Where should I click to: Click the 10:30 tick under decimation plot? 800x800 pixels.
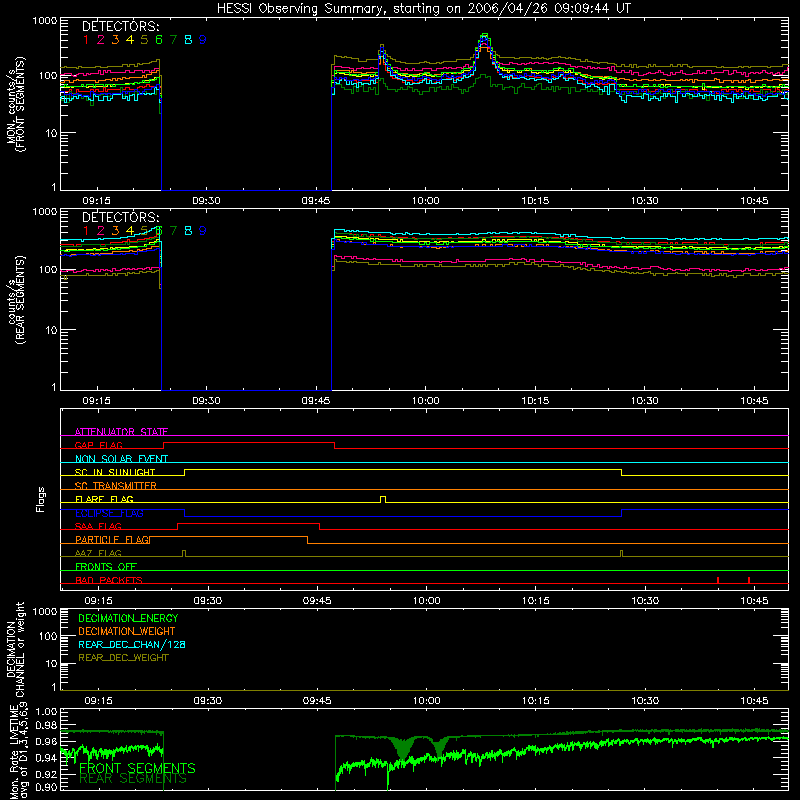(x=645, y=701)
